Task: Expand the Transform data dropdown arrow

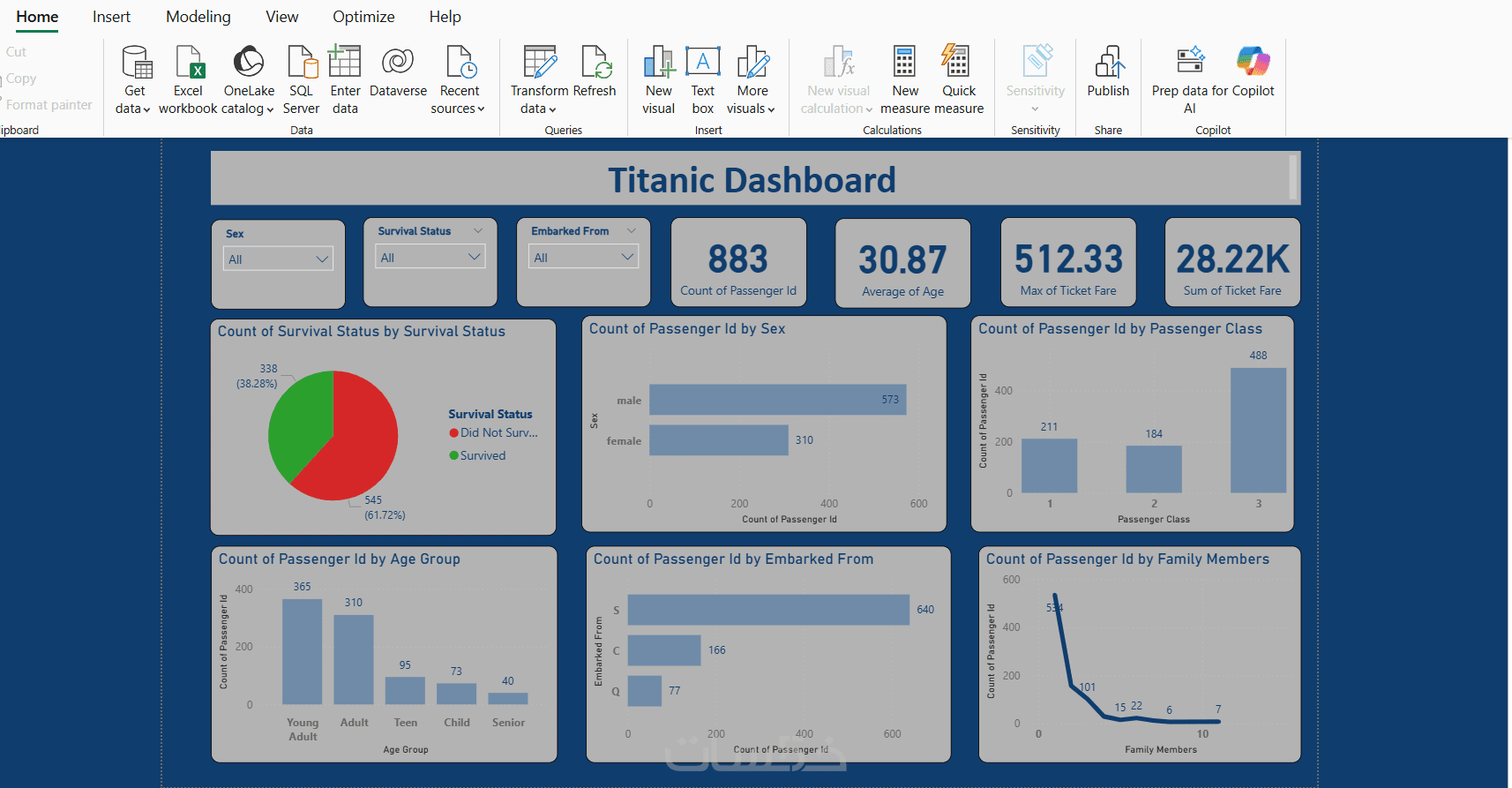Action: pos(552,109)
